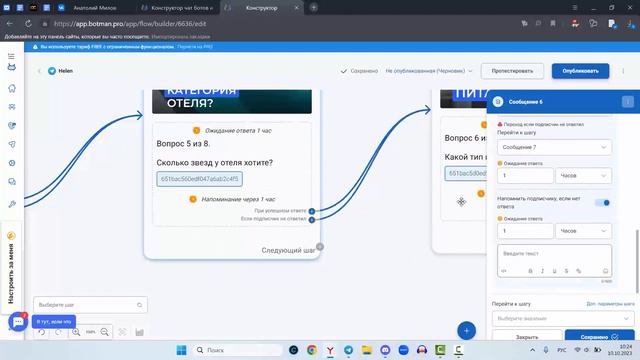This screenshot has width=640, height=360.
Task: Click variable field under 'Сколько звезд у отеля хотите?'
Action: tap(200, 179)
